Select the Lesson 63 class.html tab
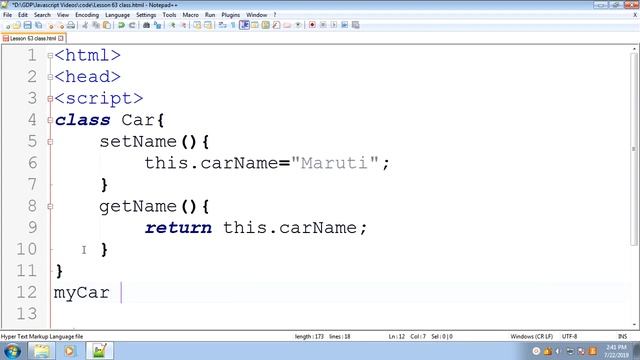This screenshot has height=360, width=640. 33,38
